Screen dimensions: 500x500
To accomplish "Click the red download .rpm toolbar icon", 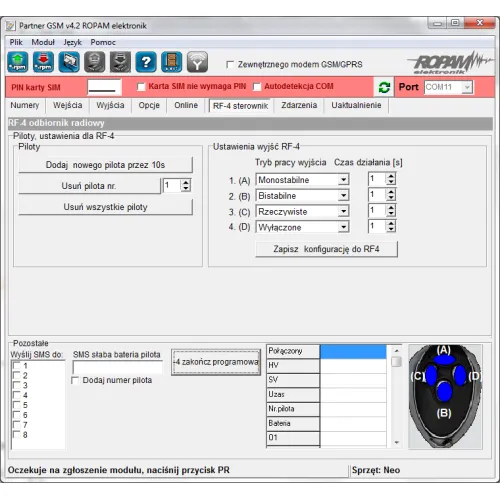I will click(x=43, y=62).
